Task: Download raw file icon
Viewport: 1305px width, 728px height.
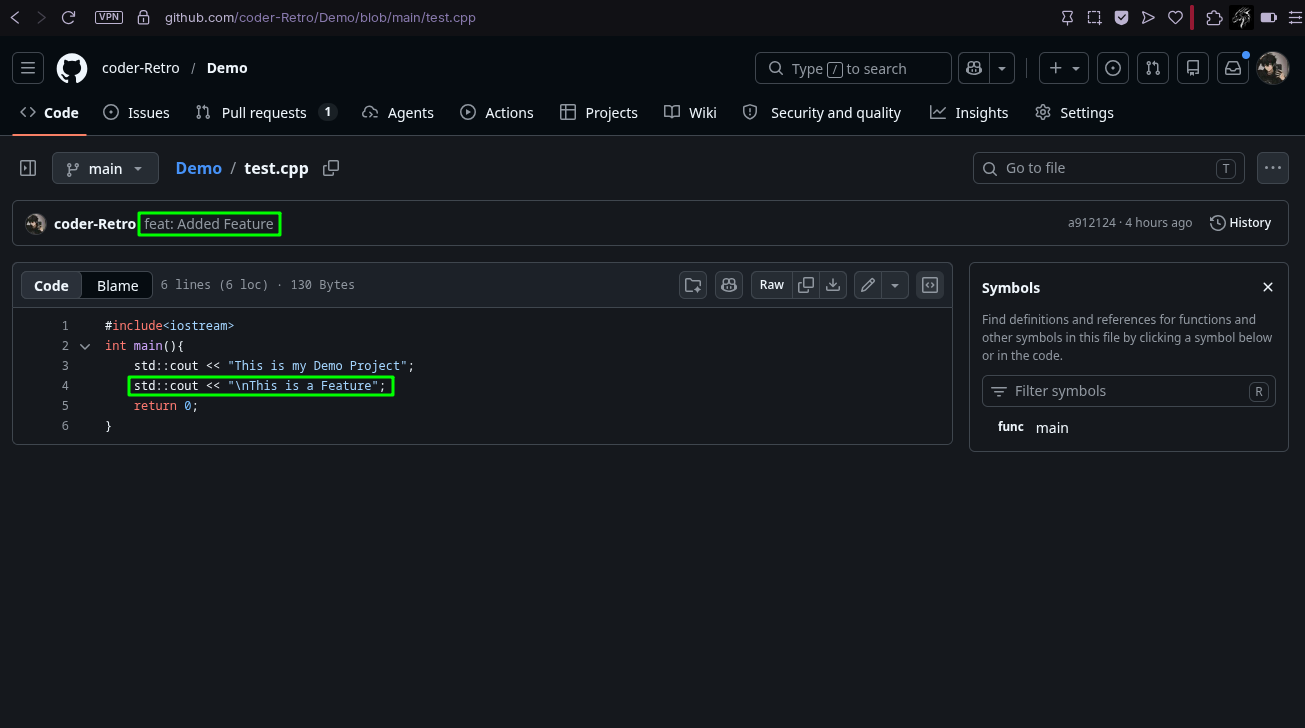Action: click(833, 285)
